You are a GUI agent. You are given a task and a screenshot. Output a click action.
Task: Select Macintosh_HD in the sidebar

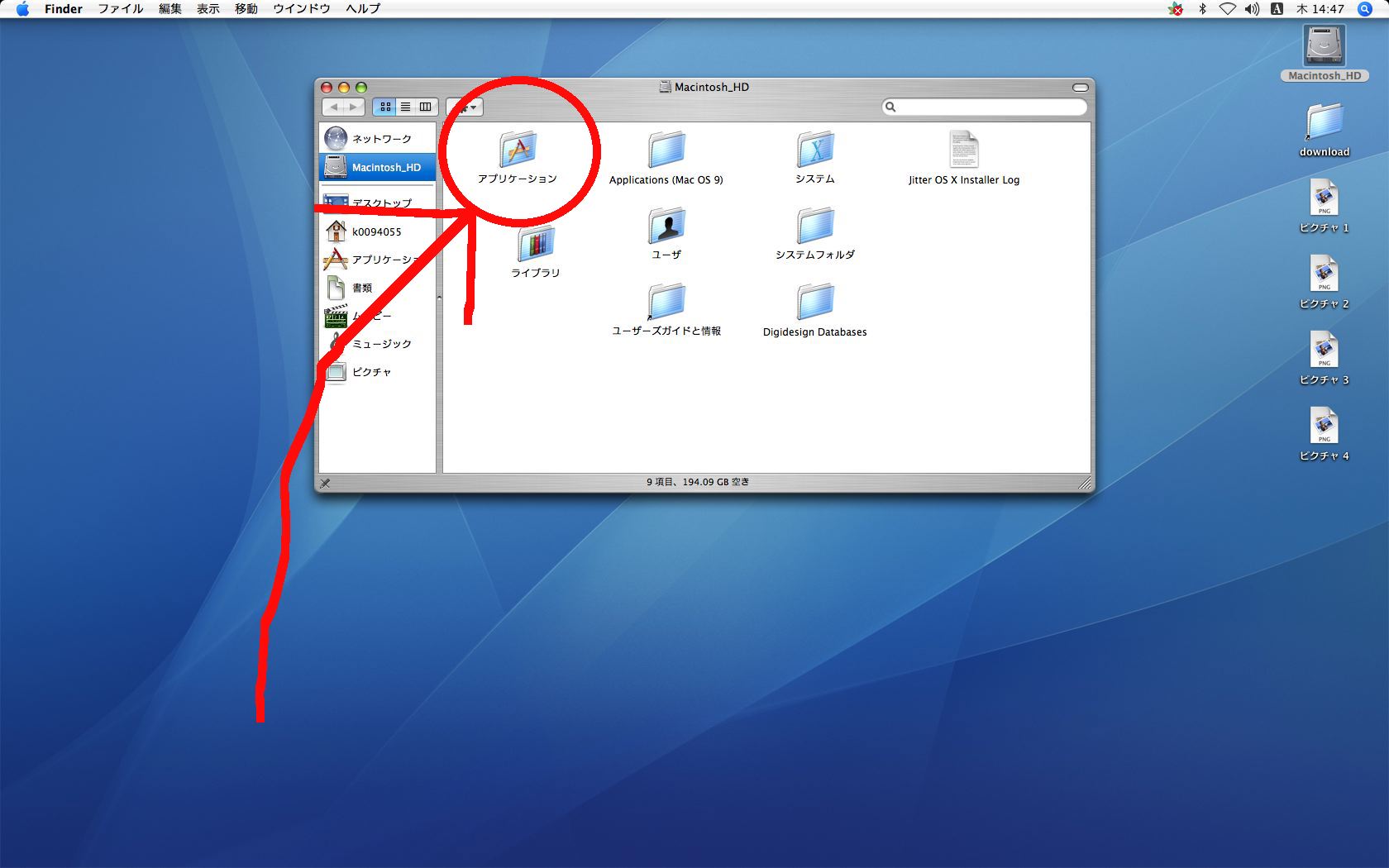coord(377,167)
